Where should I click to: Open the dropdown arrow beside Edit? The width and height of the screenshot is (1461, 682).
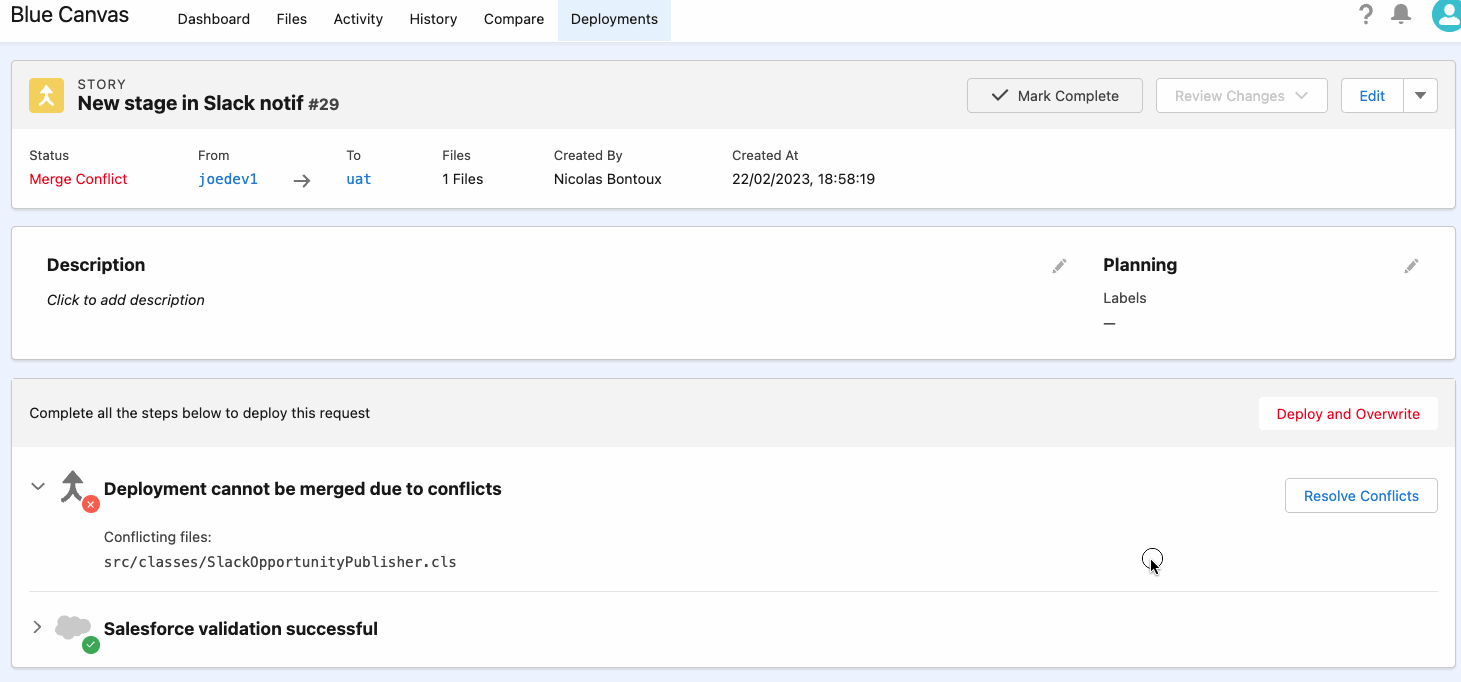[1420, 95]
